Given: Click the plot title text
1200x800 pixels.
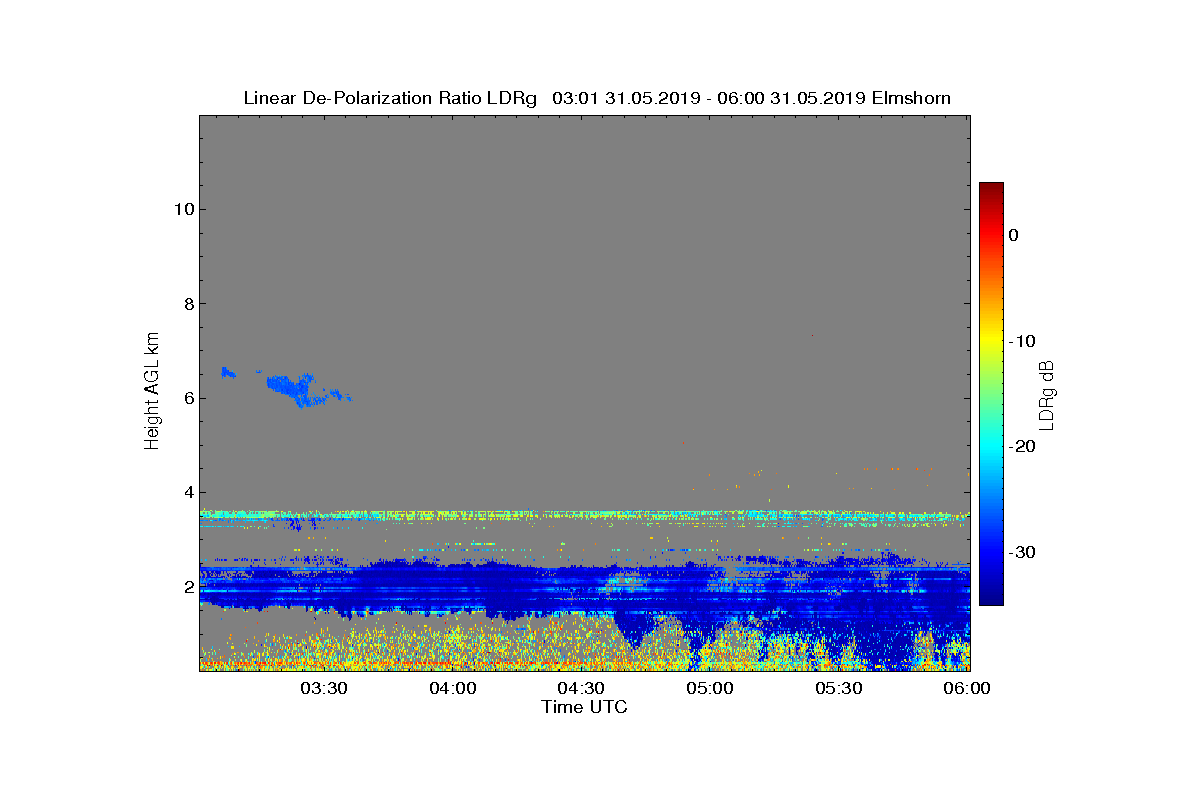Looking at the screenshot, I should [597, 98].
